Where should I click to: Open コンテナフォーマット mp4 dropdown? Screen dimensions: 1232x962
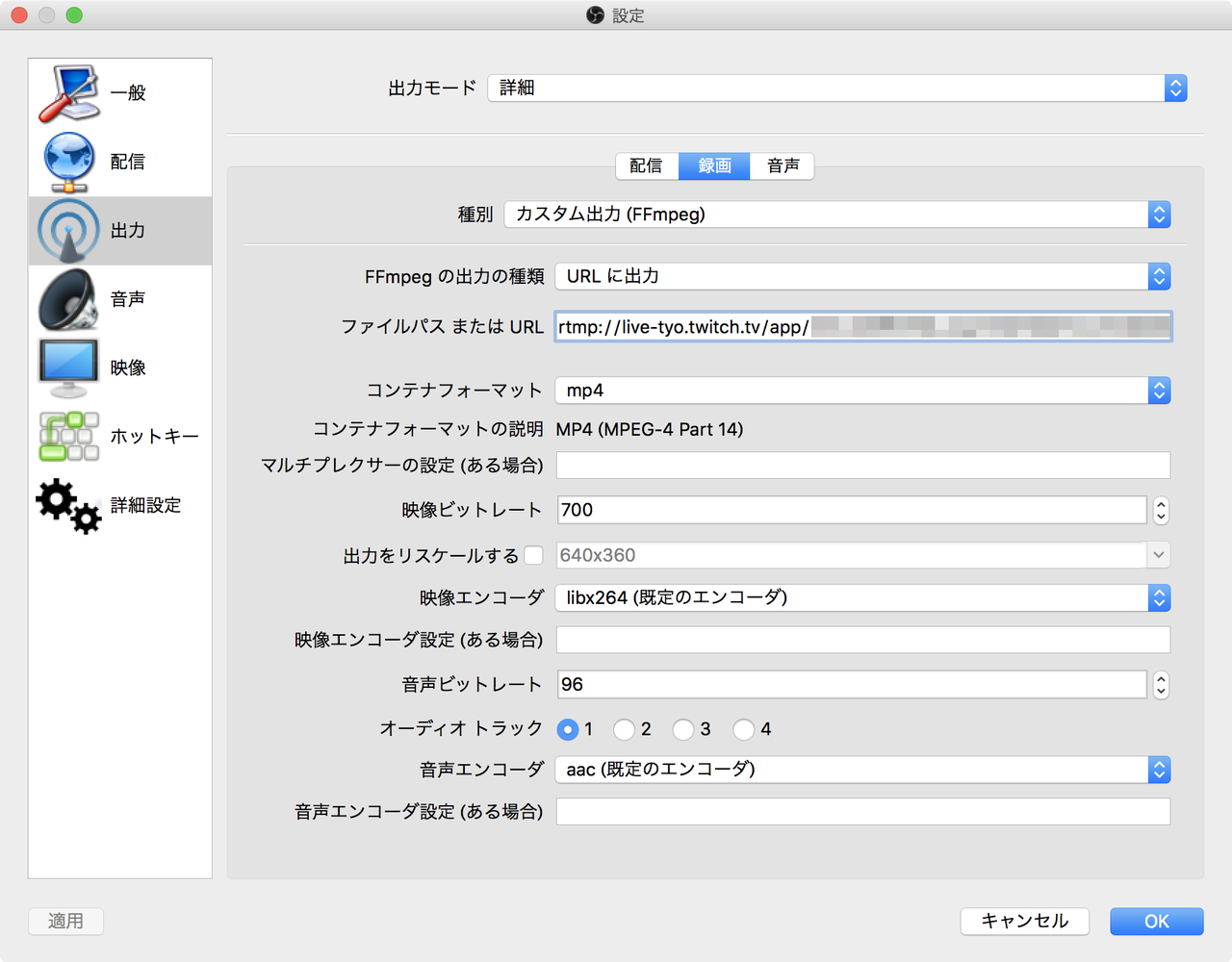pos(863,391)
